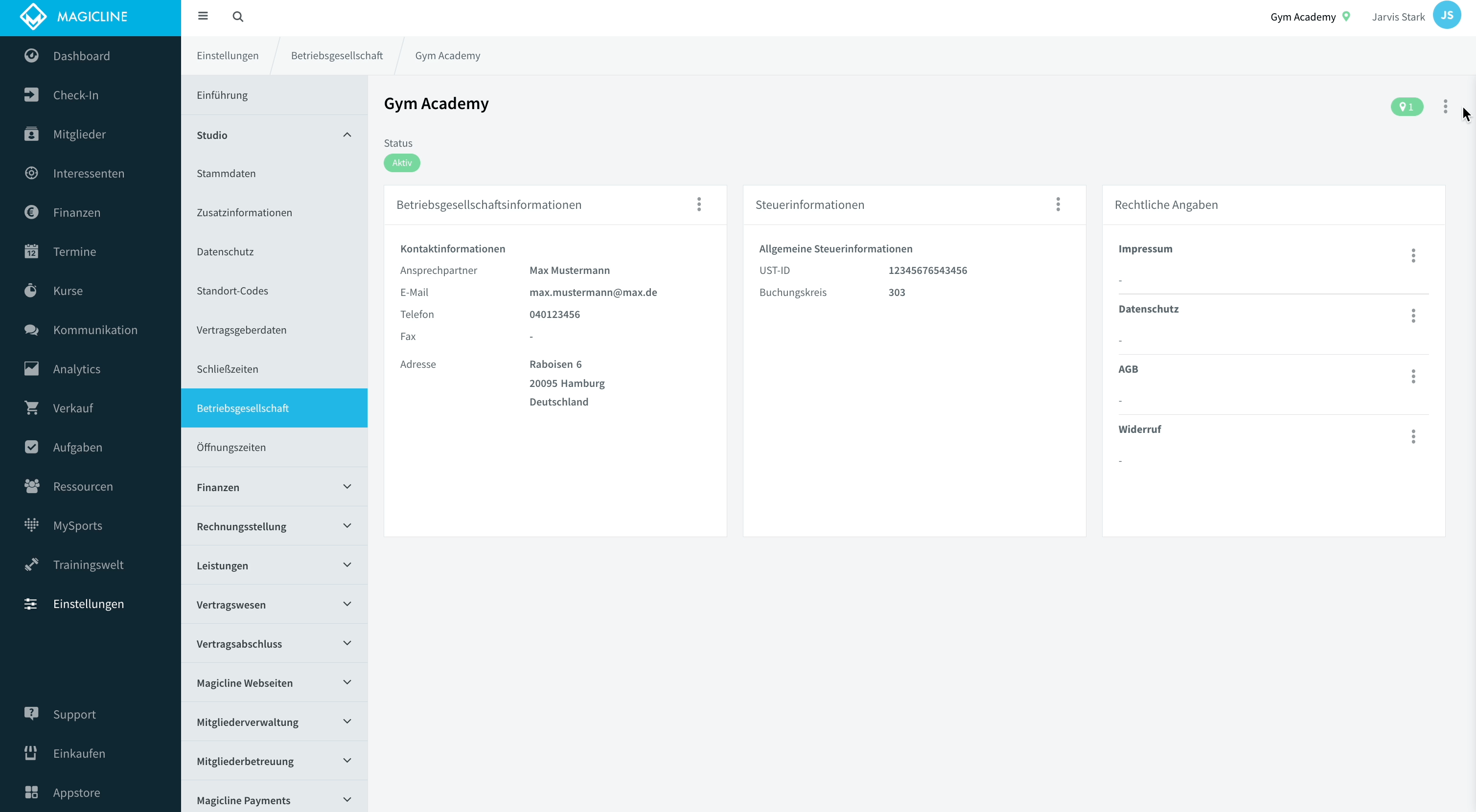Open the Impressum options menu
The height and width of the screenshot is (812, 1476).
tap(1413, 255)
